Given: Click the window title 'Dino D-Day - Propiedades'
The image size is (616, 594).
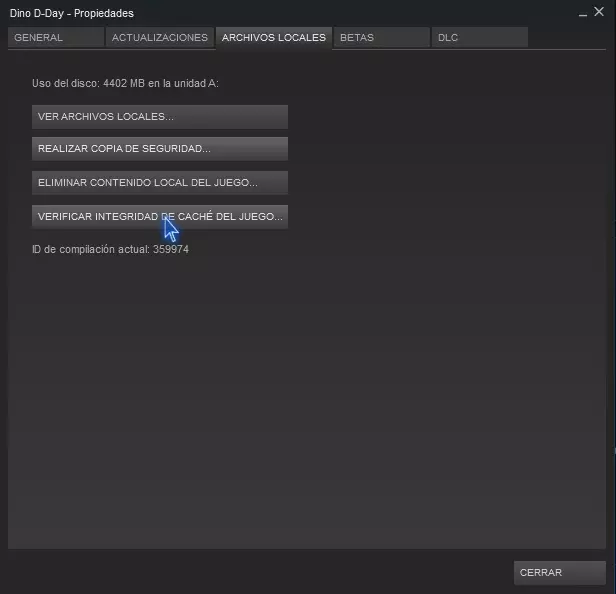Looking at the screenshot, I should tap(72, 13).
